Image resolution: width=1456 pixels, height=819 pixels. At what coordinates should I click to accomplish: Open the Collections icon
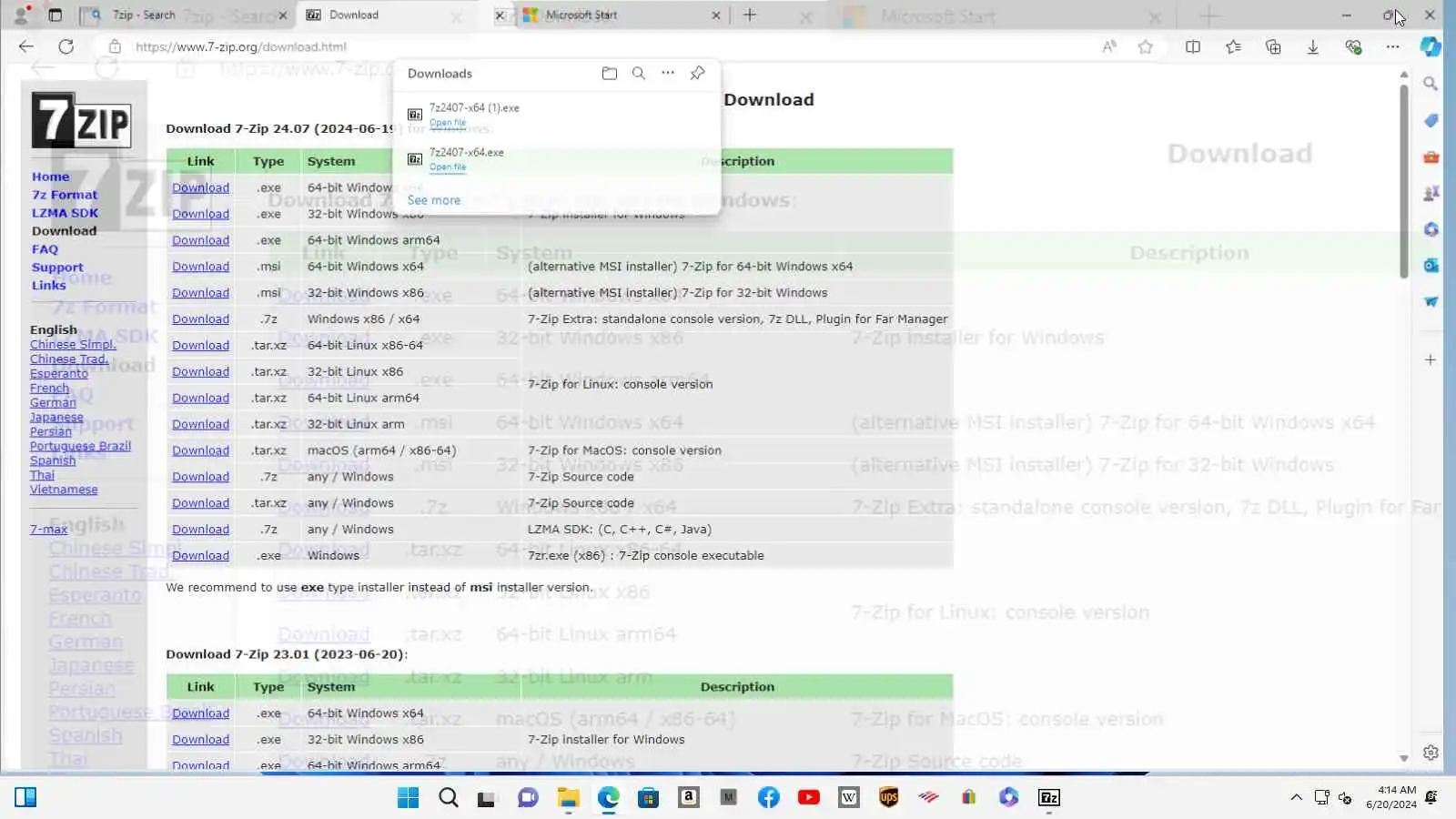point(1273,46)
